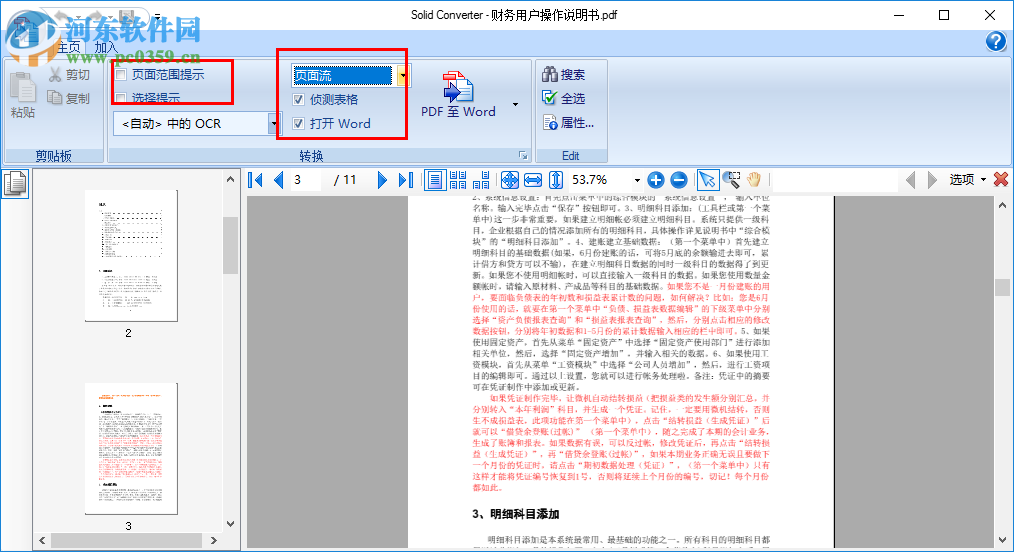Find previous result with left arrow
This screenshot has width=1014, height=552.
(911, 180)
